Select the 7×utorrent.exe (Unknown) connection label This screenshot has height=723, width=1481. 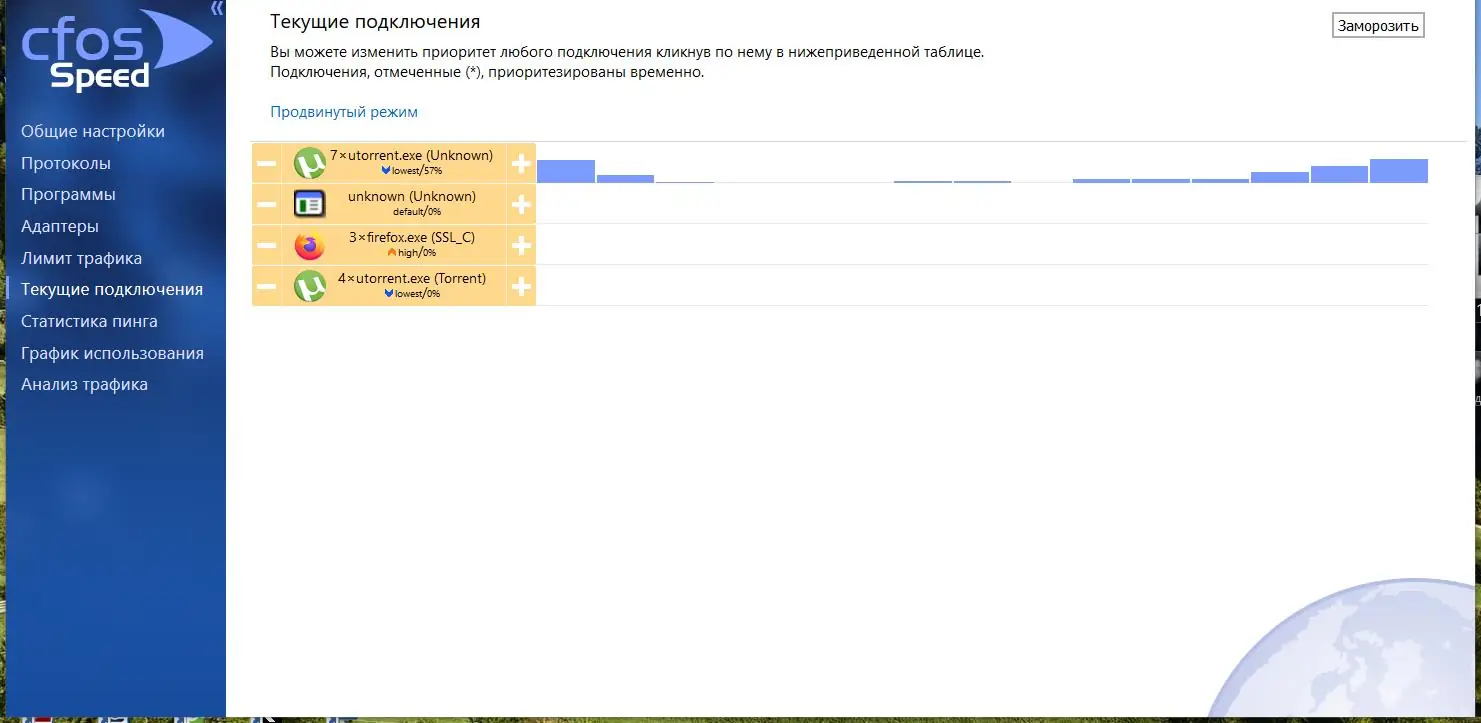[x=412, y=156]
